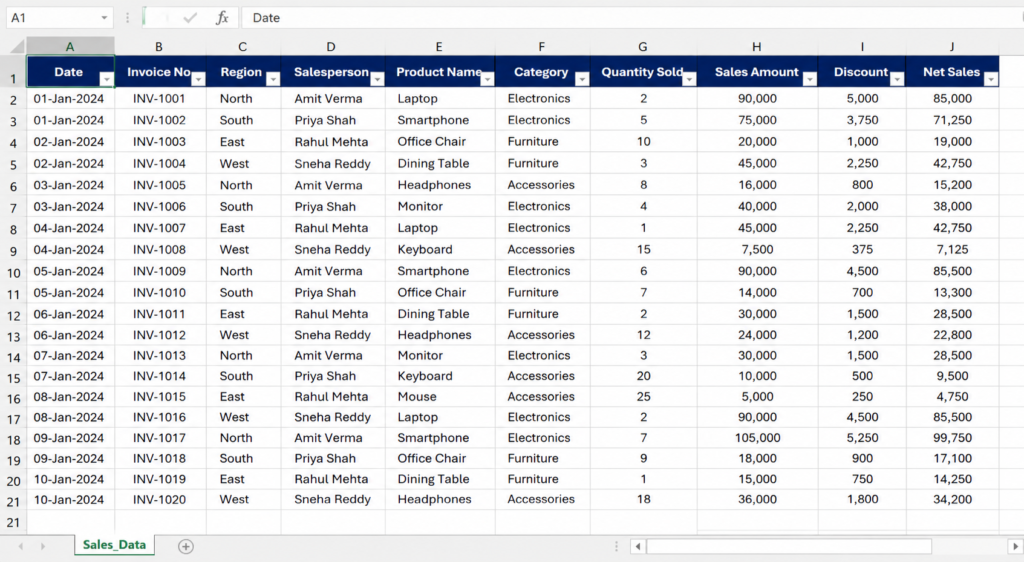The width and height of the screenshot is (1024, 562).
Task: Select Discount cell 375
Action: pos(862,249)
